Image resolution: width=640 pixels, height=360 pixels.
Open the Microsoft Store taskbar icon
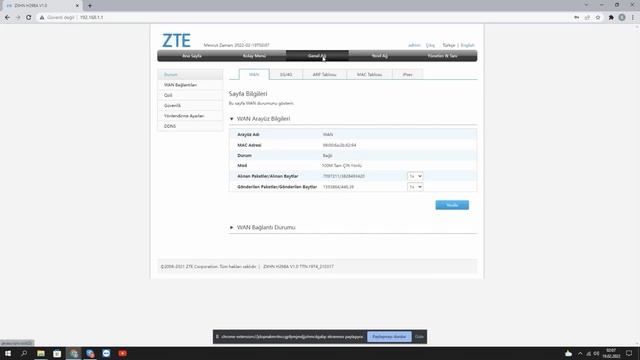57,353
